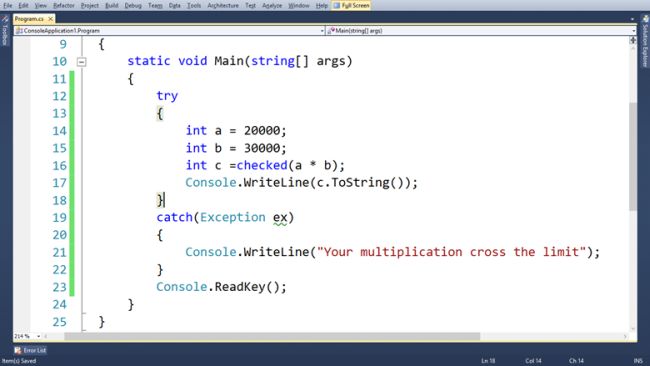Viewport: 650px width, 366px height.
Task: Open the Window menu
Action: point(298,5)
